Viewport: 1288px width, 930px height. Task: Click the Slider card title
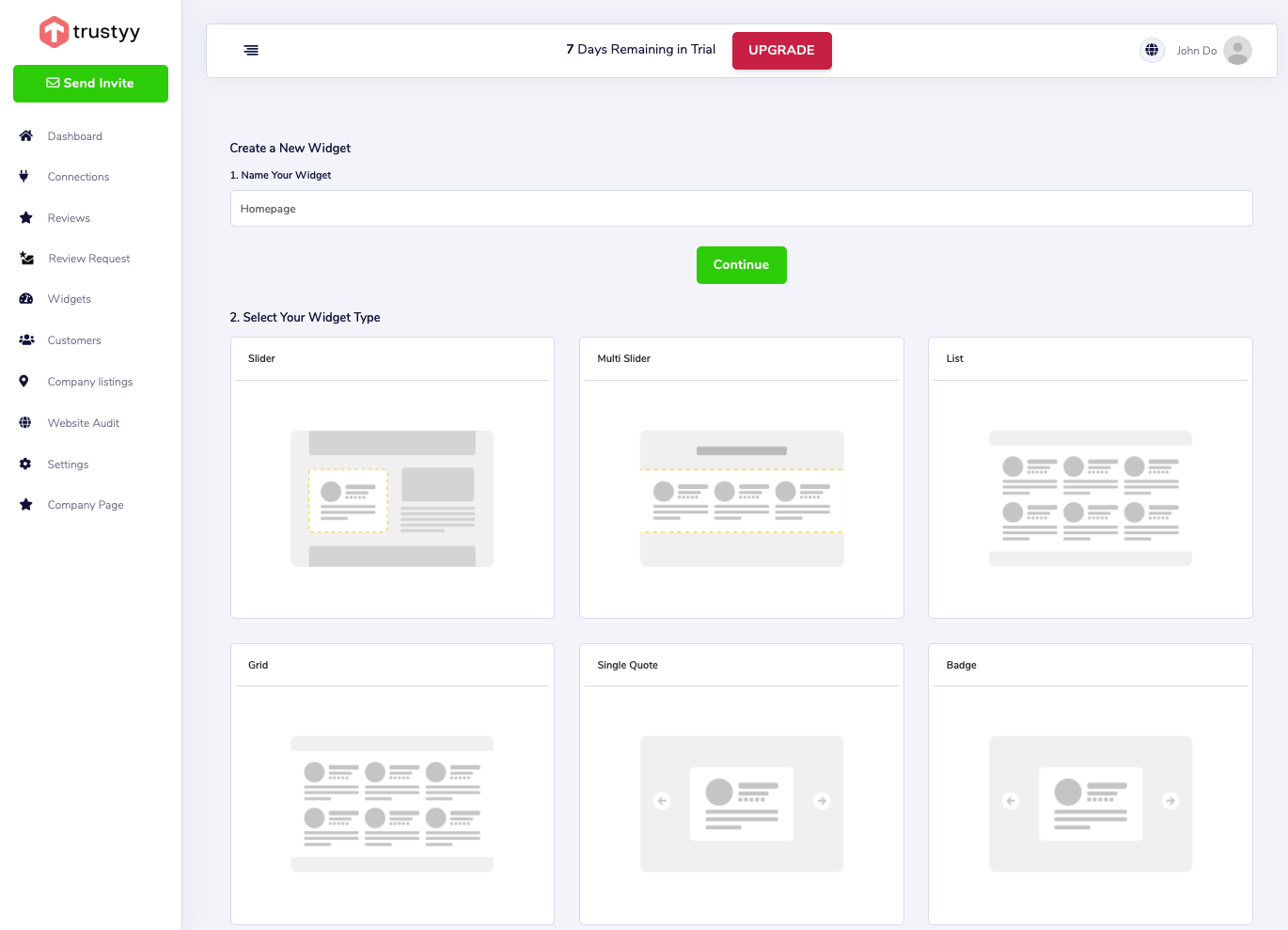[261, 358]
